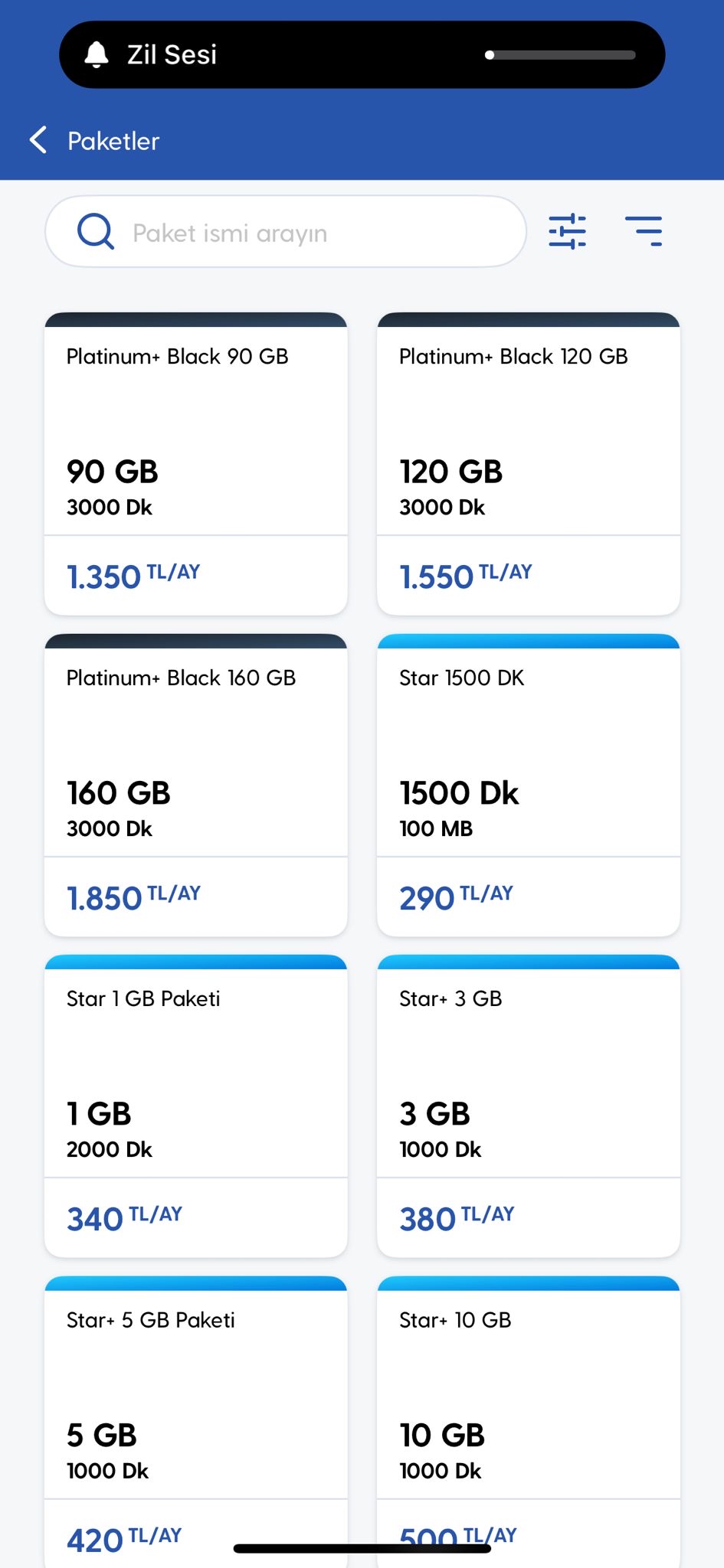Open the sort lines icon
The width and height of the screenshot is (724, 1568).
[644, 231]
